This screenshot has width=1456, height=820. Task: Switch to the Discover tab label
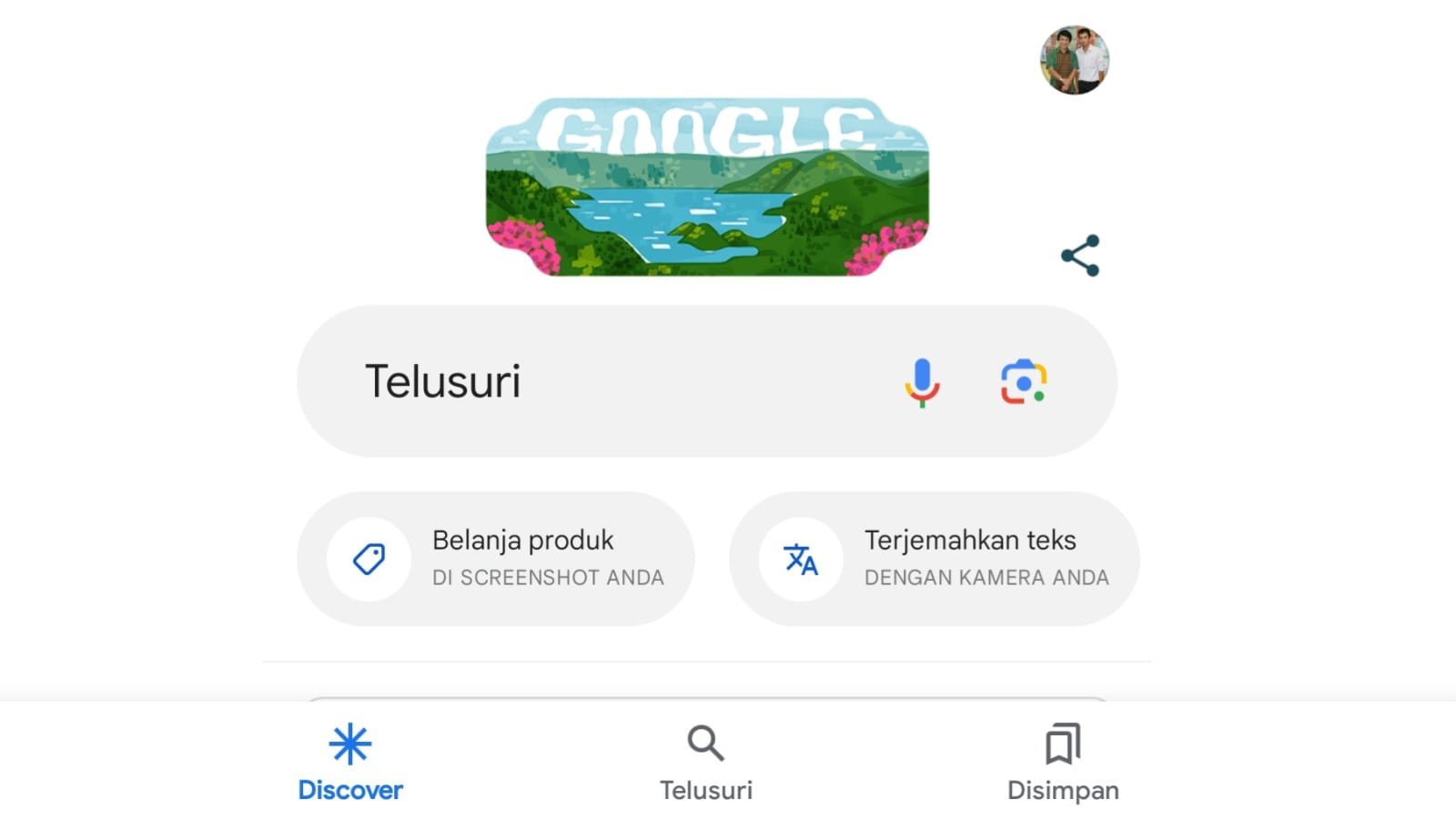[x=350, y=790]
